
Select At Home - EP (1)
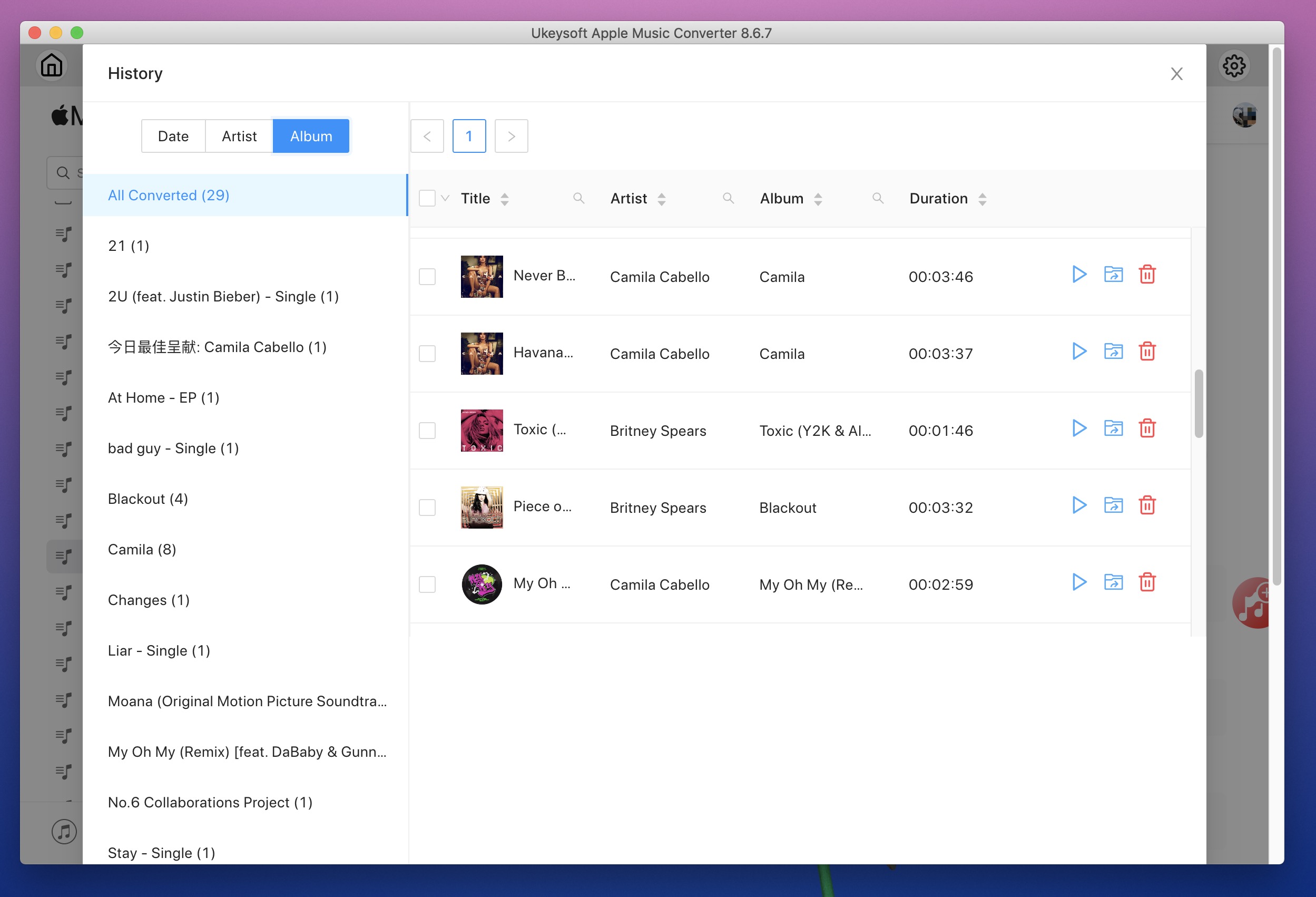pyautogui.click(x=245, y=398)
